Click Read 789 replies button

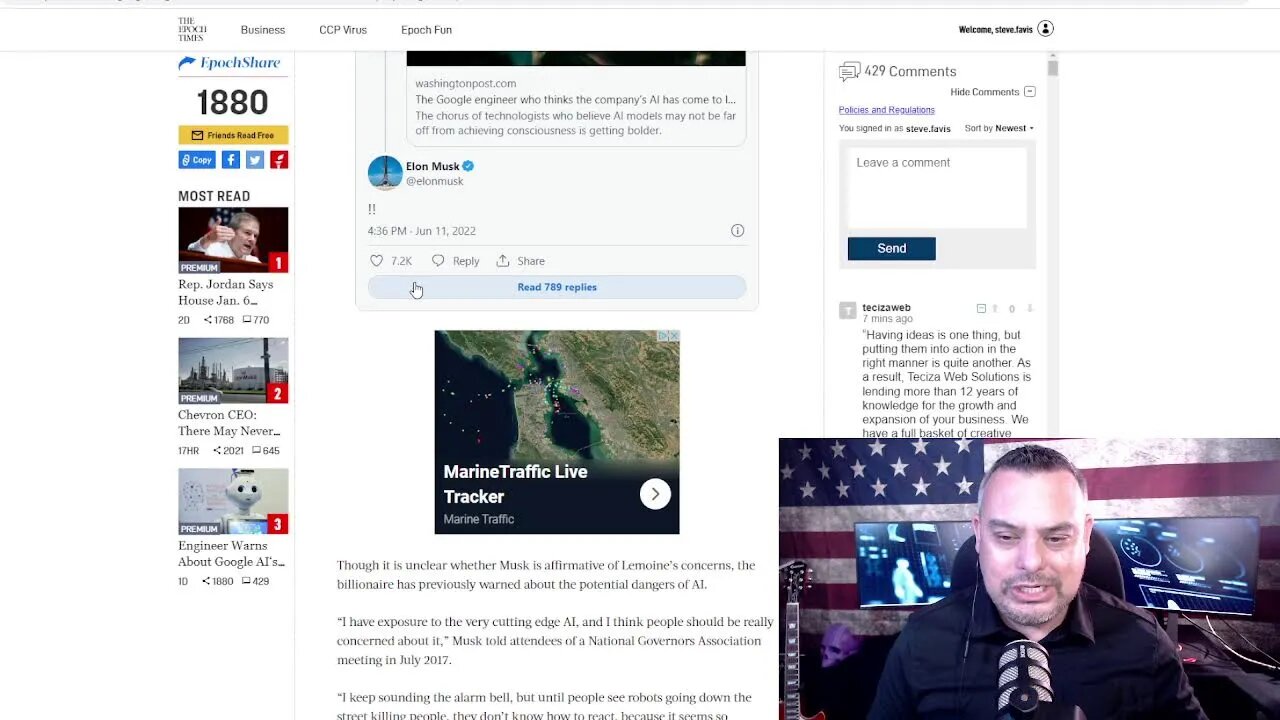pos(557,287)
